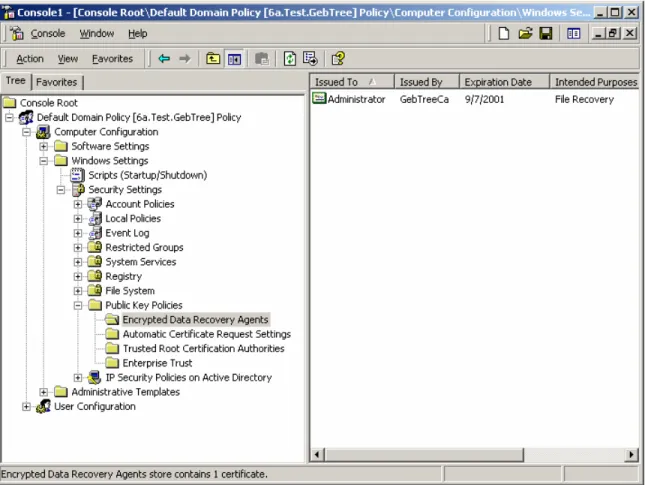
Task: Select Trusted Root Certification Authorities
Action: (x=203, y=348)
